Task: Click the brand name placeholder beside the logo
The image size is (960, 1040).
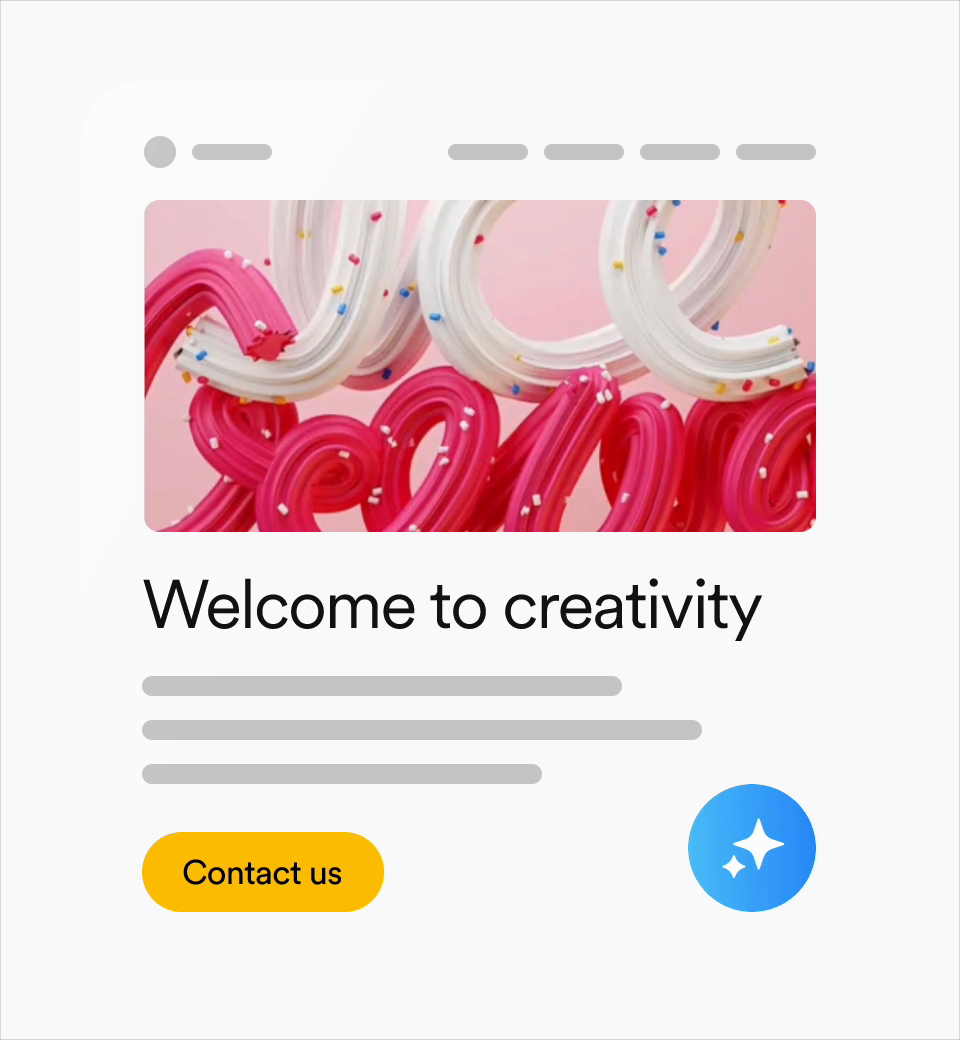Action: (x=232, y=152)
